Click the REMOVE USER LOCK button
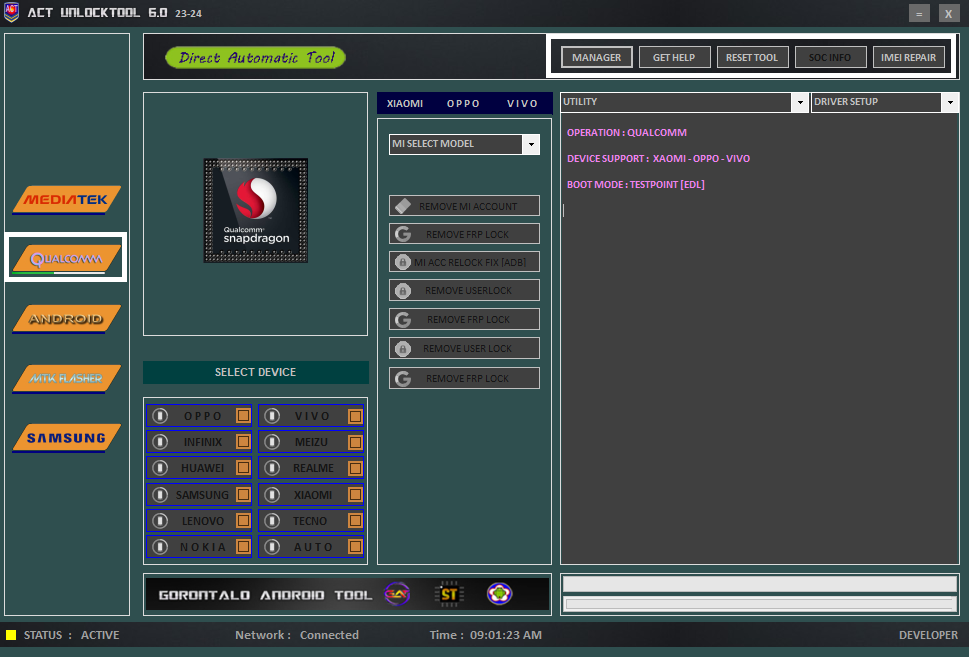This screenshot has width=969, height=657. pyautogui.click(x=464, y=348)
